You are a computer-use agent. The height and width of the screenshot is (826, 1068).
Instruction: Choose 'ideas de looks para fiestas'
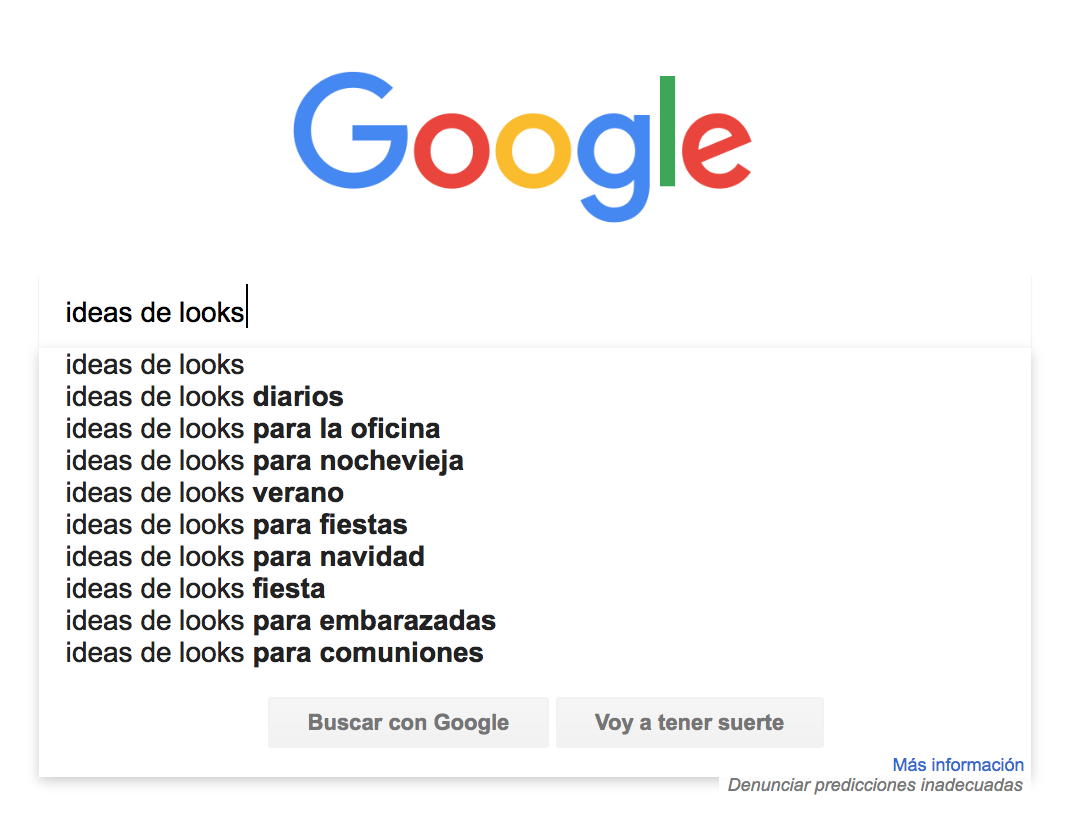[x=535, y=525]
